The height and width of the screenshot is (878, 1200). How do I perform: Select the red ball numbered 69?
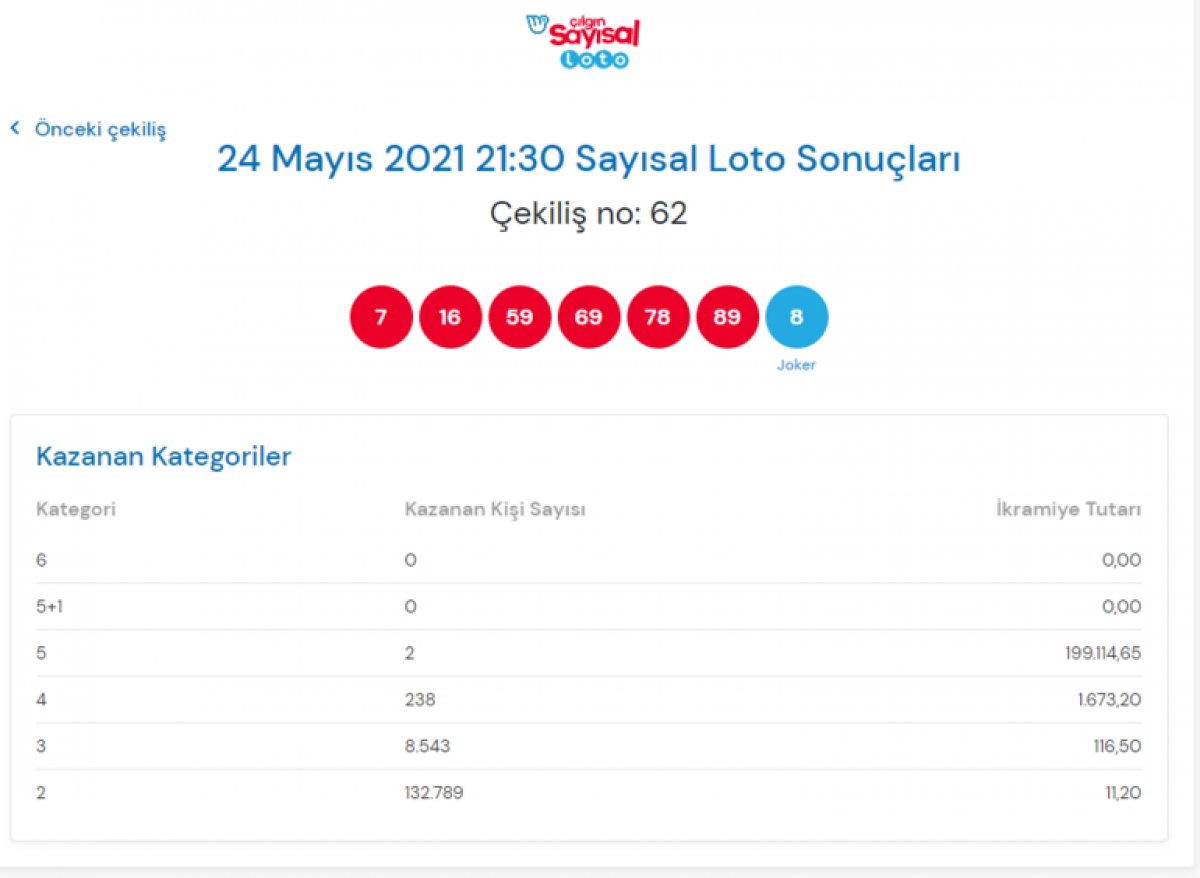[589, 317]
